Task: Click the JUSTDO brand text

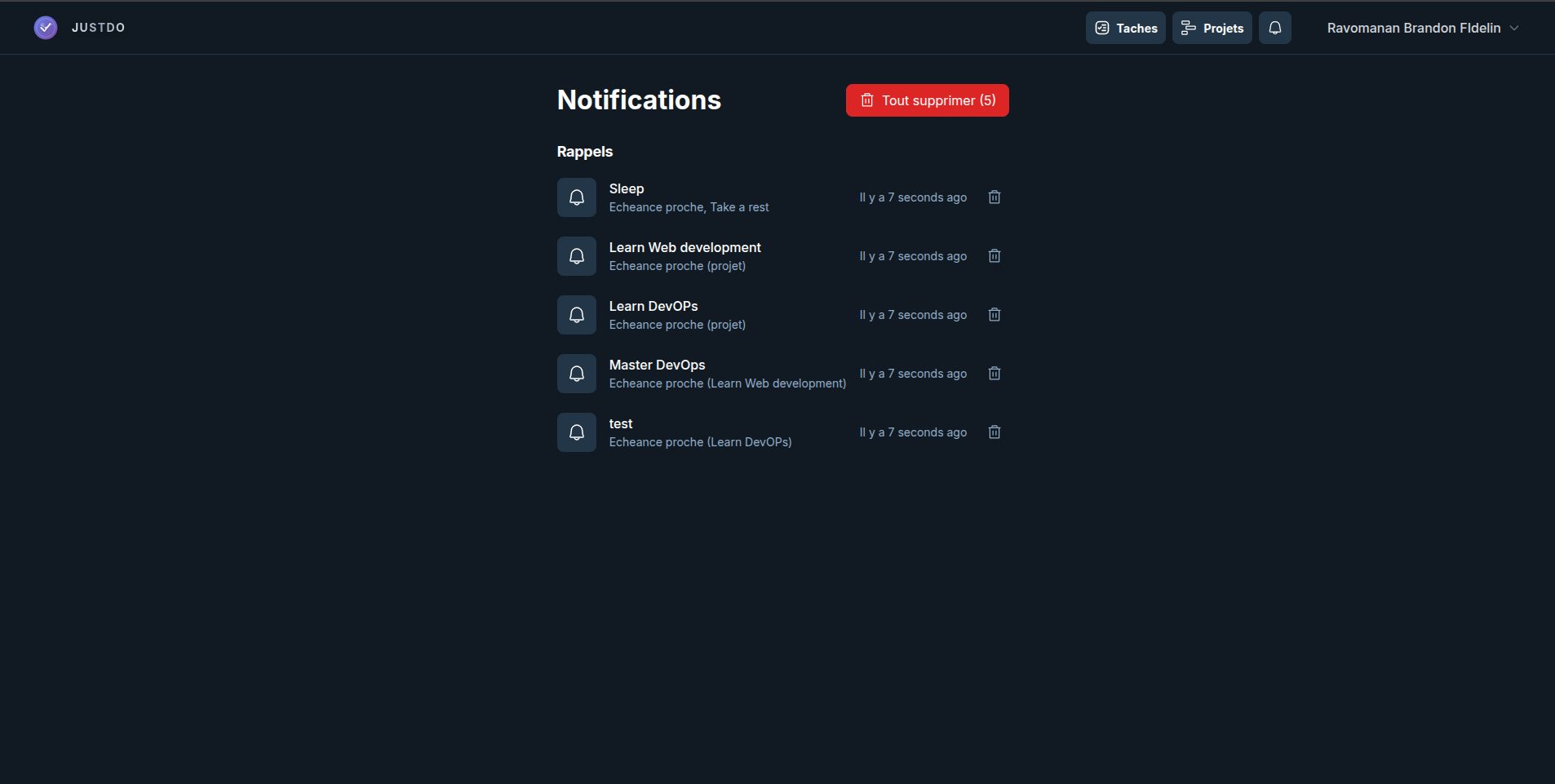Action: tap(98, 28)
